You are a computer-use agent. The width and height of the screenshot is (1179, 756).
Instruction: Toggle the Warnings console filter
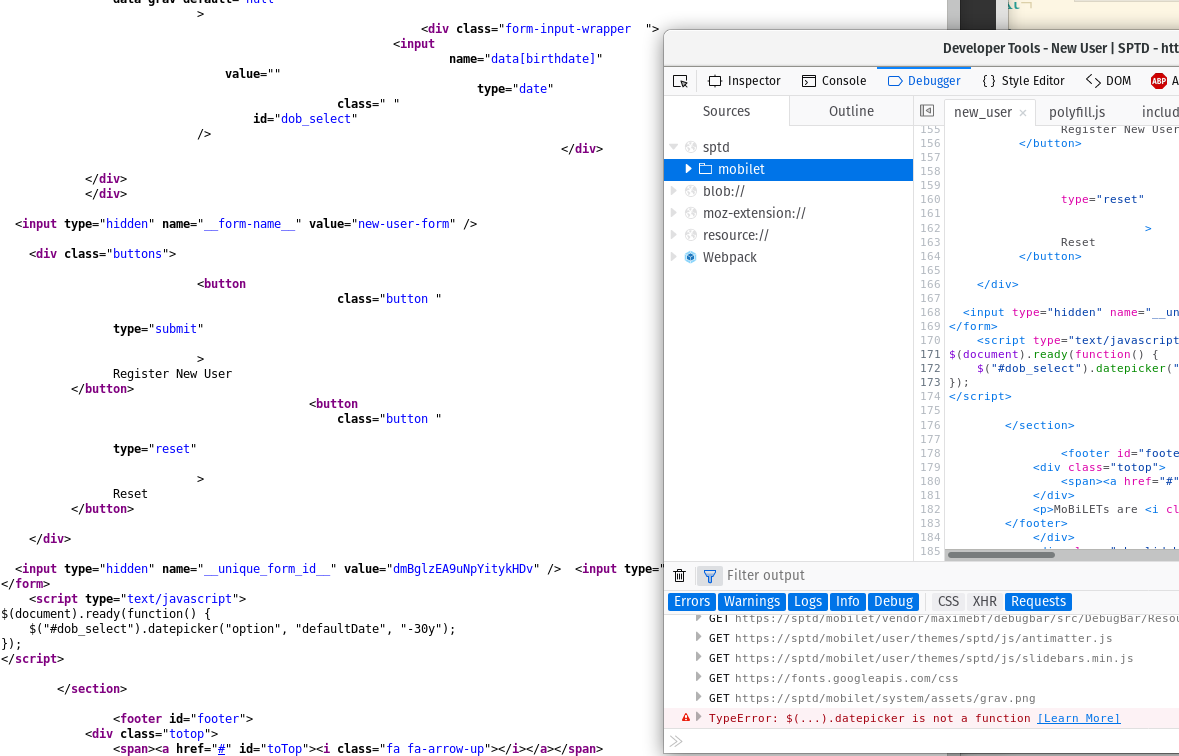click(x=752, y=602)
